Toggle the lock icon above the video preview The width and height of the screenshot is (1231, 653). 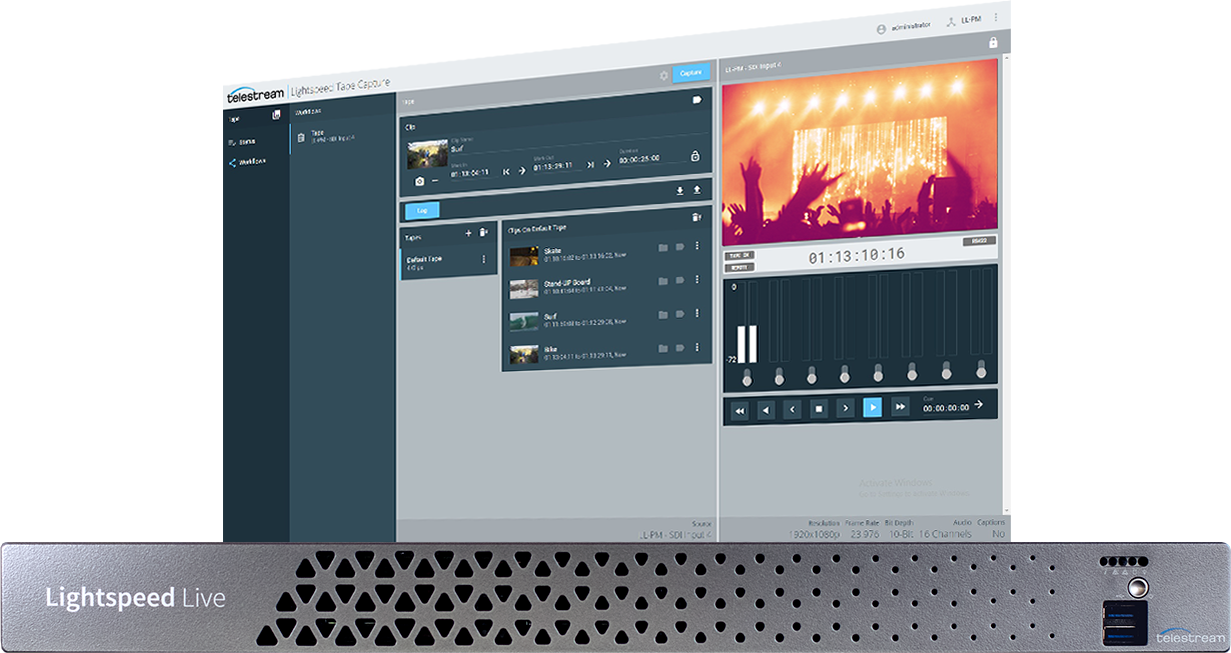[x=993, y=42]
